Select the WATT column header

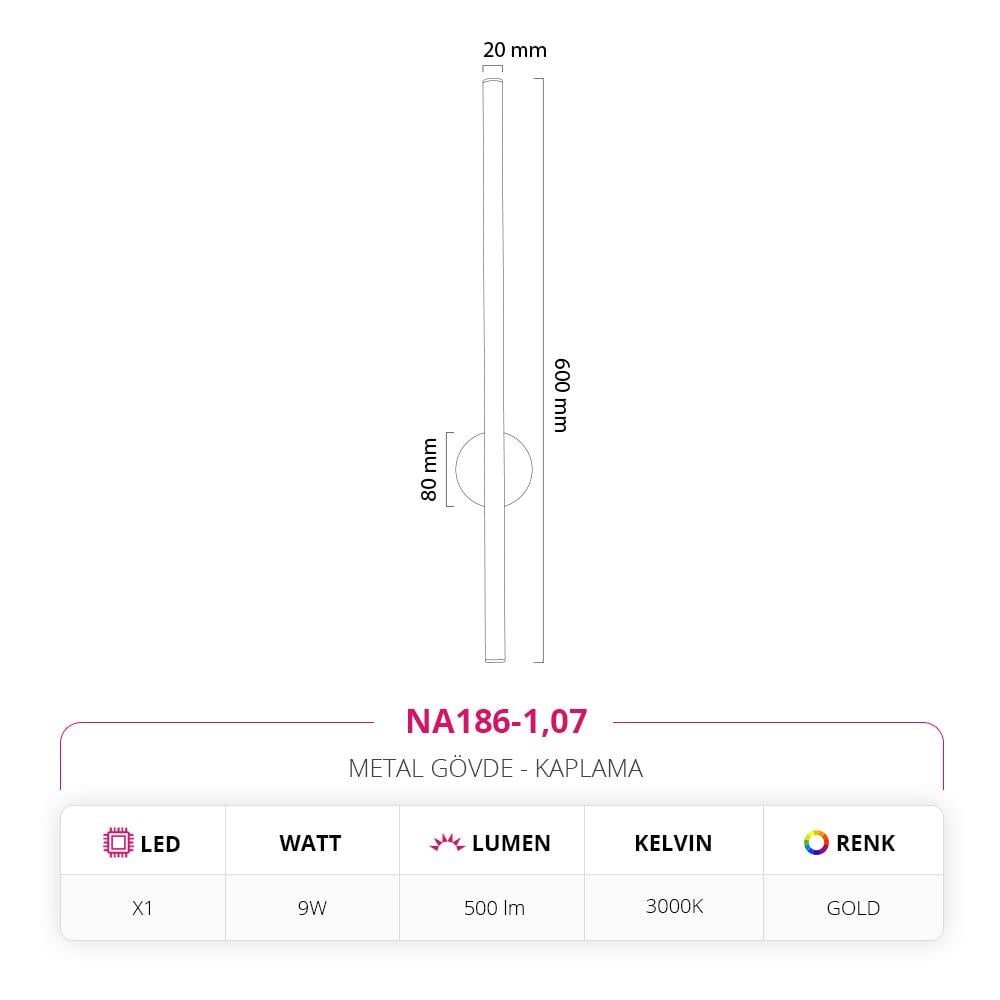pyautogui.click(x=310, y=843)
